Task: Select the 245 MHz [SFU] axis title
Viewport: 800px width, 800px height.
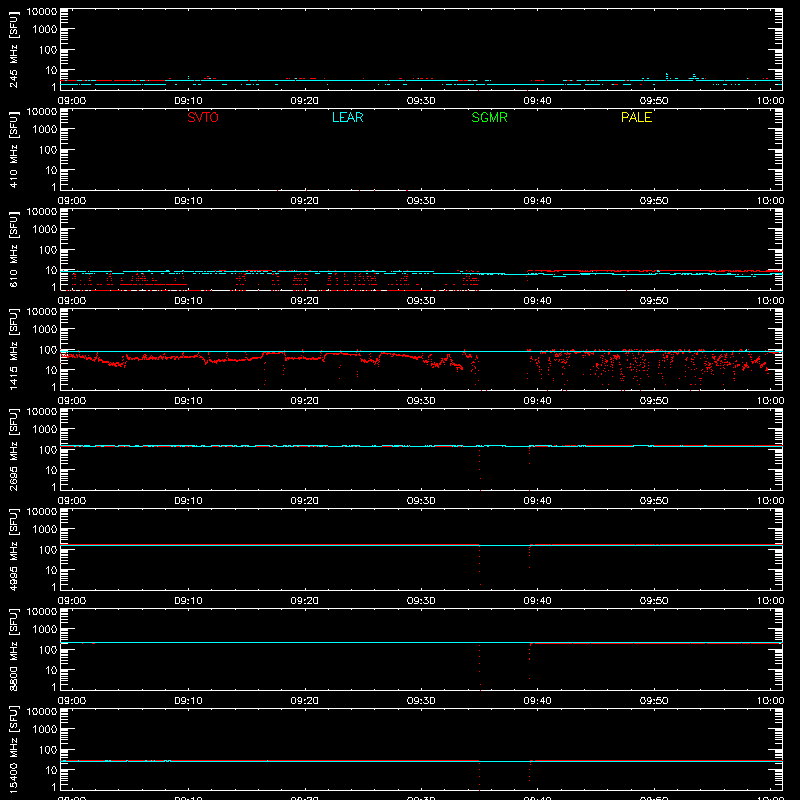Action: 14,49
